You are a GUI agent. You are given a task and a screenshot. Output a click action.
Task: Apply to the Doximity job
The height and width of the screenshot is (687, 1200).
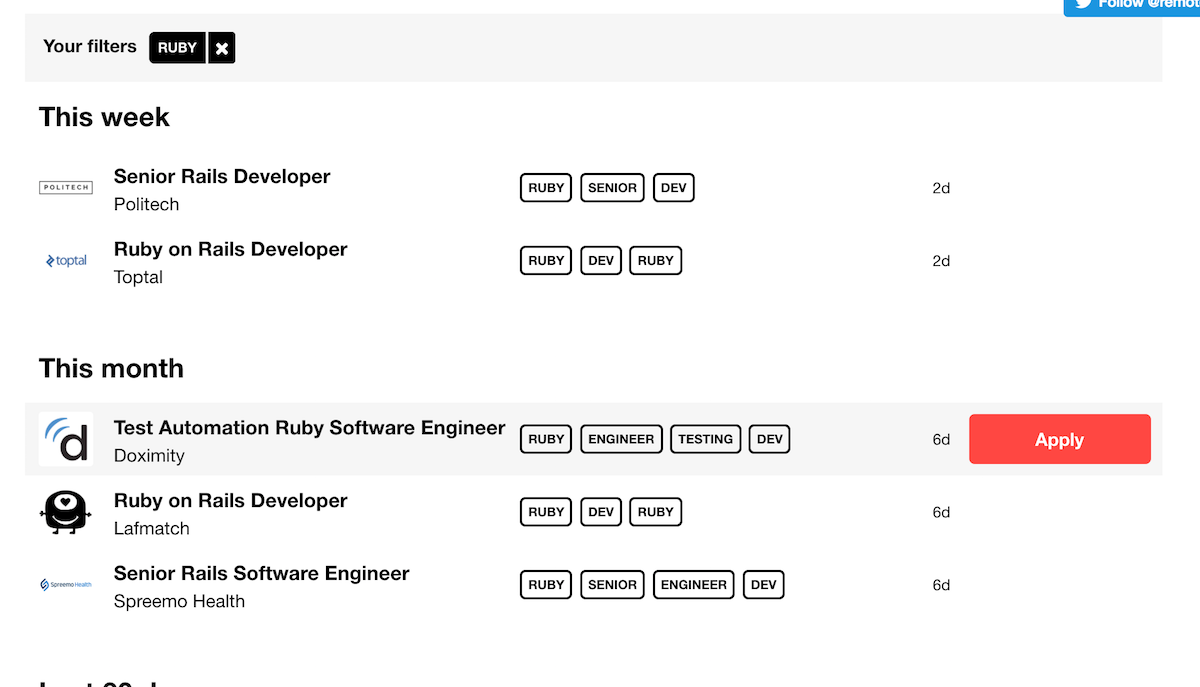1059,440
